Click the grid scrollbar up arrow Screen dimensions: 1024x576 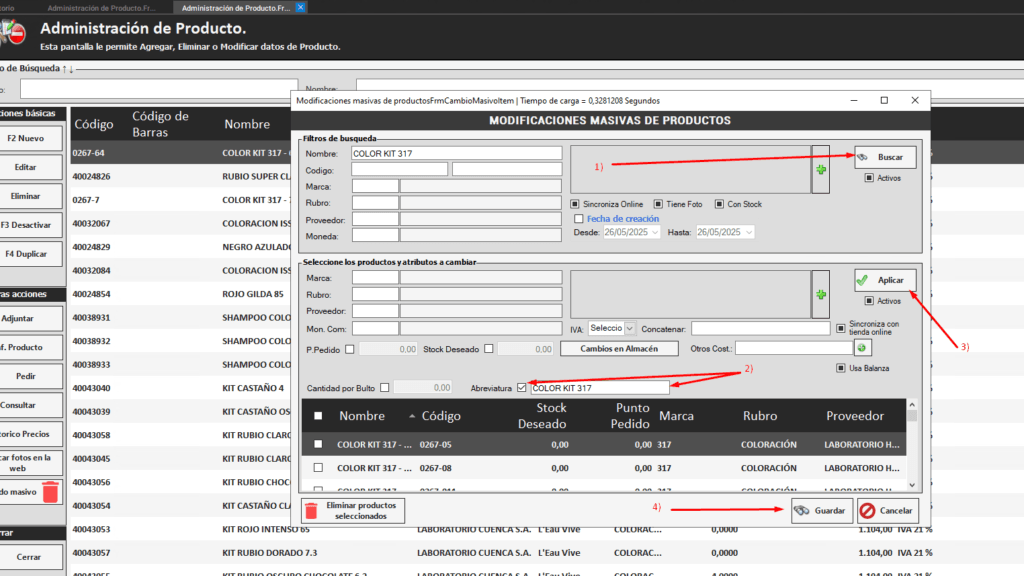(x=912, y=405)
